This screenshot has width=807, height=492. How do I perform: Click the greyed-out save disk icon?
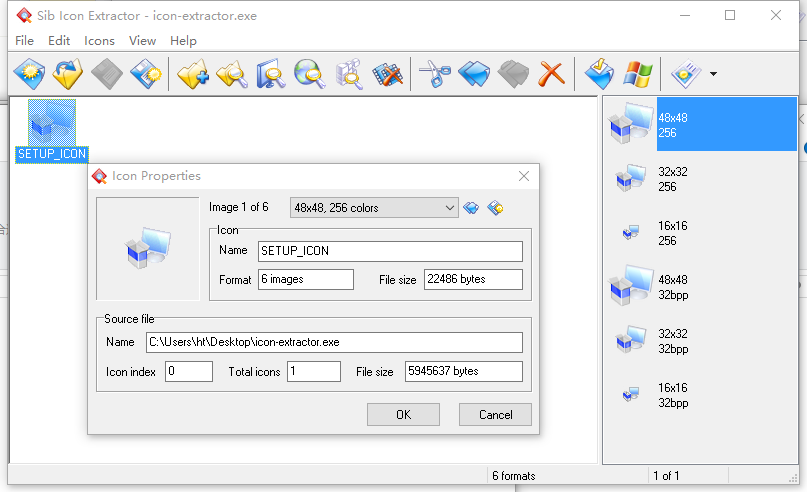107,74
